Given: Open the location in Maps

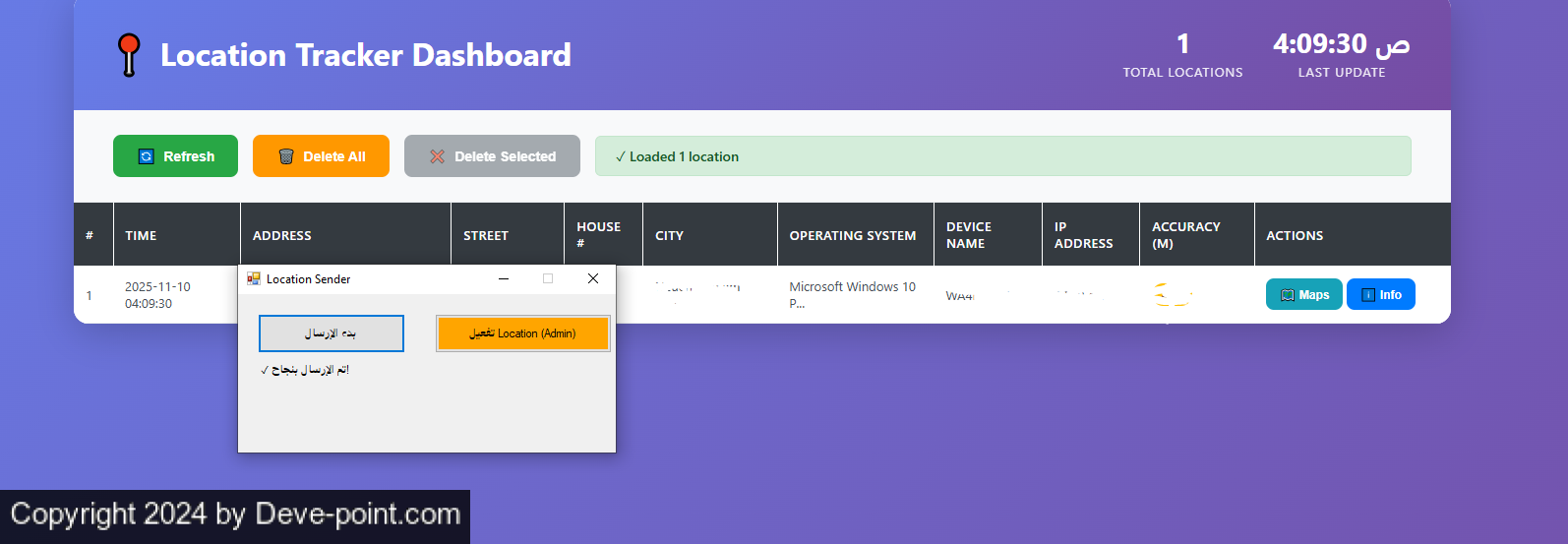Looking at the screenshot, I should (x=1303, y=295).
